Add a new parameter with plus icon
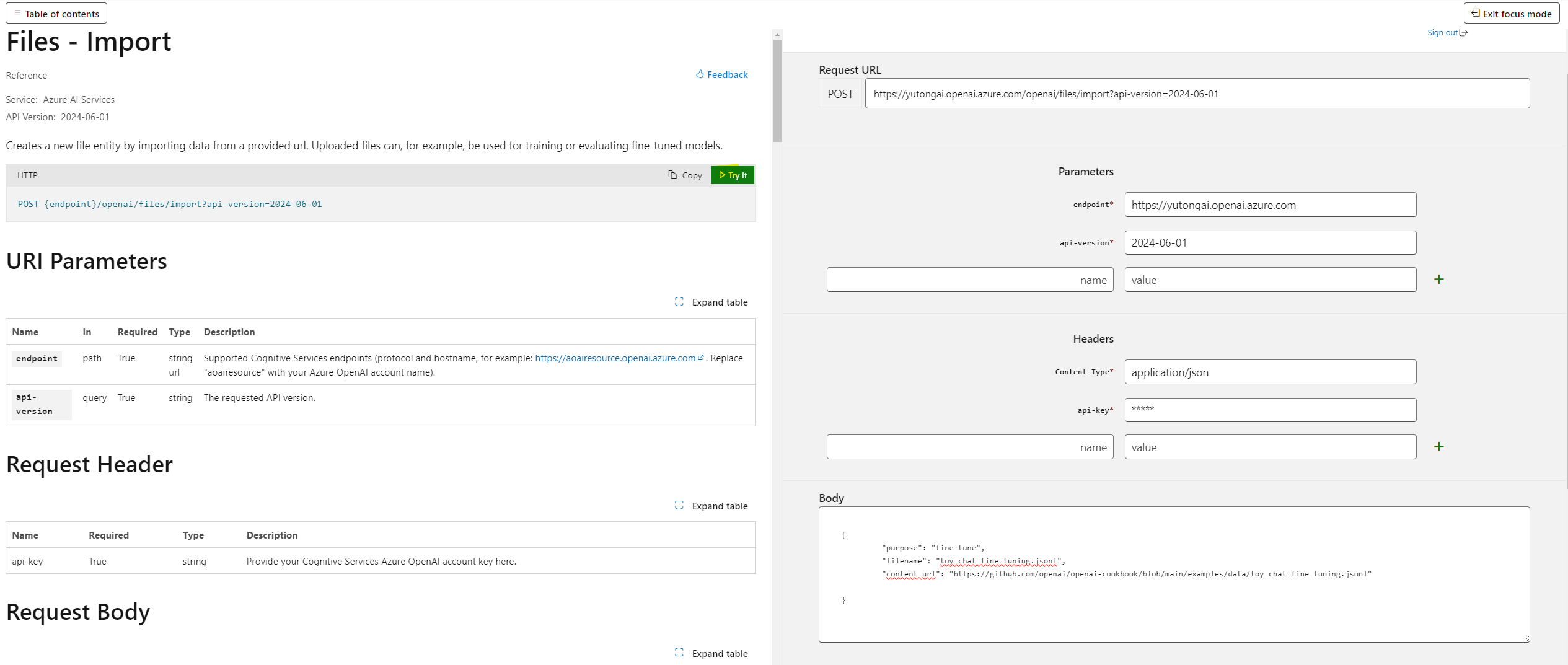This screenshot has height=665, width=1568. (x=1439, y=280)
